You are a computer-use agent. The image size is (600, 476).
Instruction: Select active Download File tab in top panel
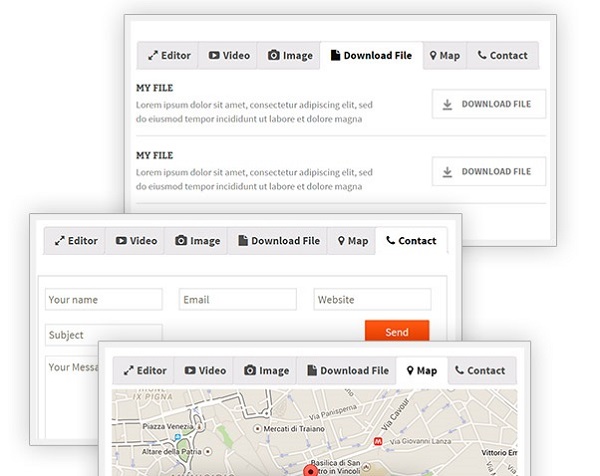(x=371, y=55)
